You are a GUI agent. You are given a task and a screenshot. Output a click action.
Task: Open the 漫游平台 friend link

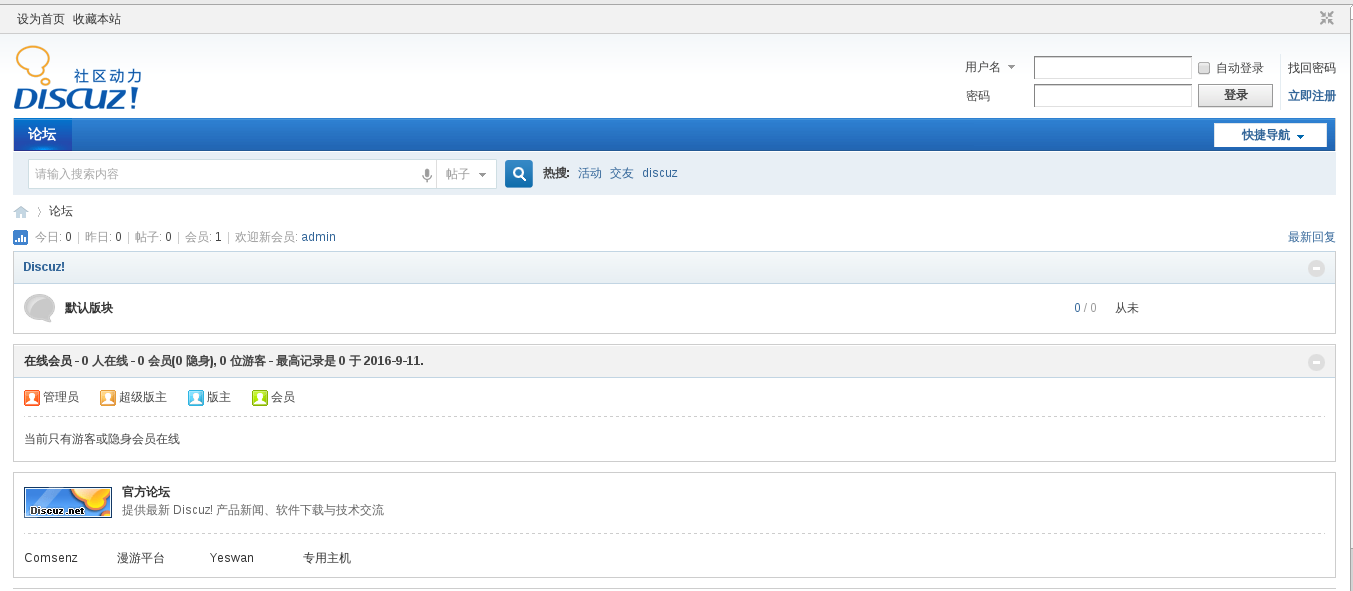coord(141,558)
